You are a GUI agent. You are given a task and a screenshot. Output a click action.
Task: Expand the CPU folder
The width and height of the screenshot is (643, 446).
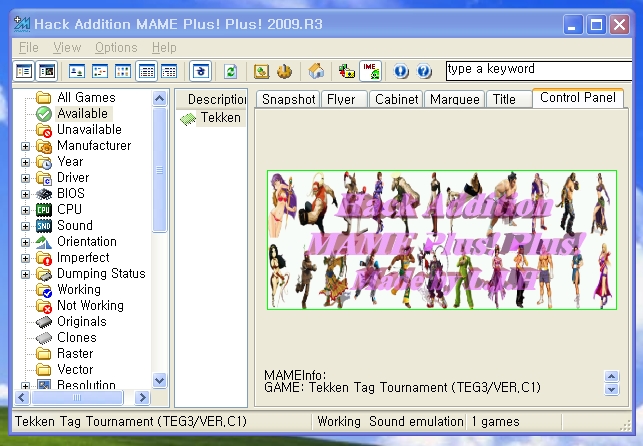(x=25, y=210)
